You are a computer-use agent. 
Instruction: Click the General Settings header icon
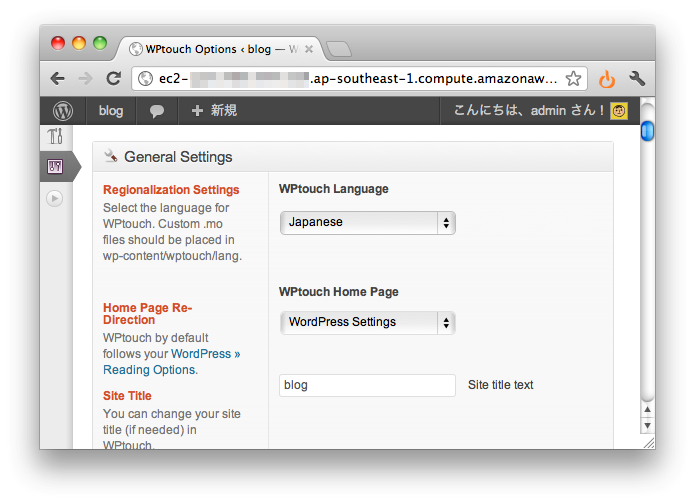click(110, 156)
